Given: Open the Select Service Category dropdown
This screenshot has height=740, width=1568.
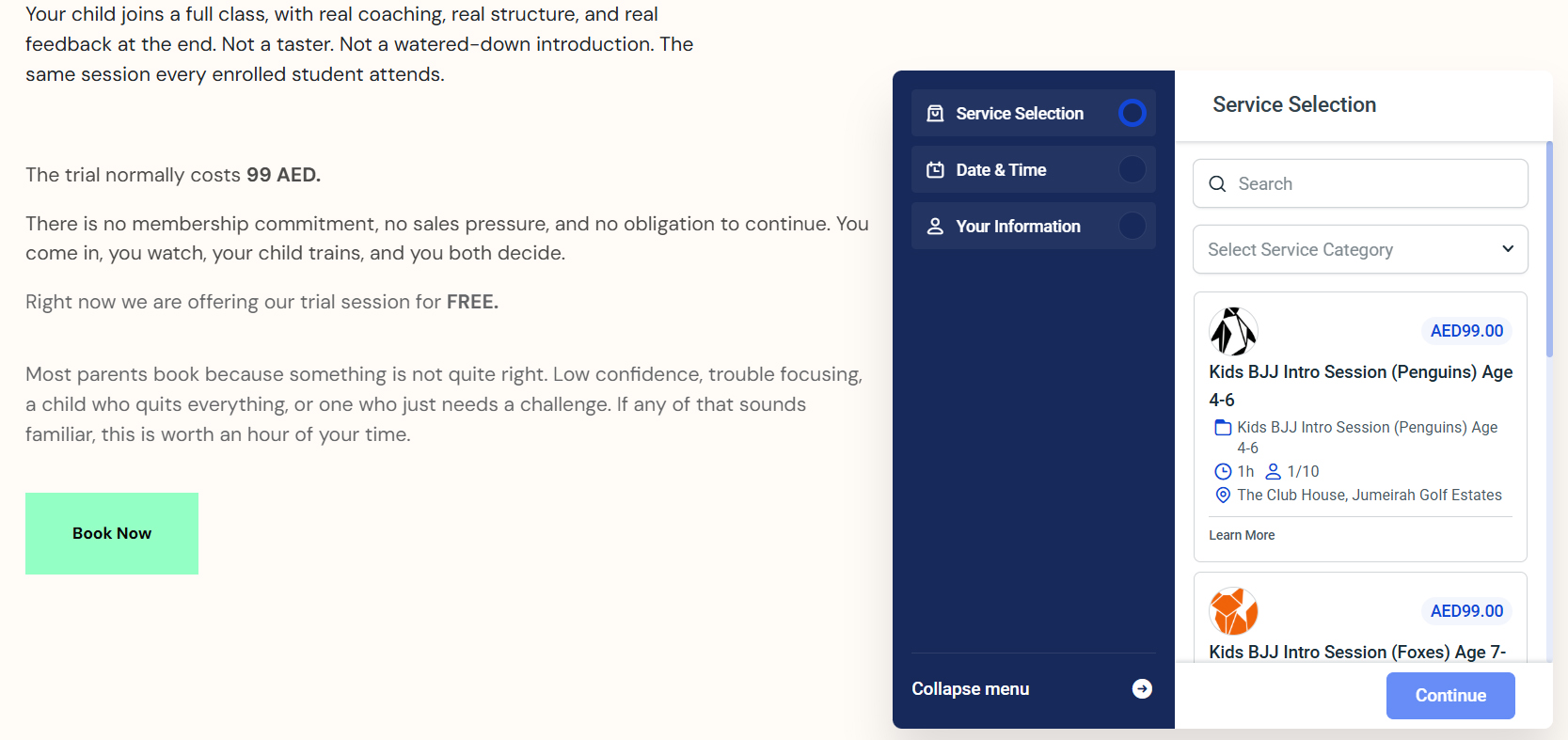Looking at the screenshot, I should click(1360, 249).
